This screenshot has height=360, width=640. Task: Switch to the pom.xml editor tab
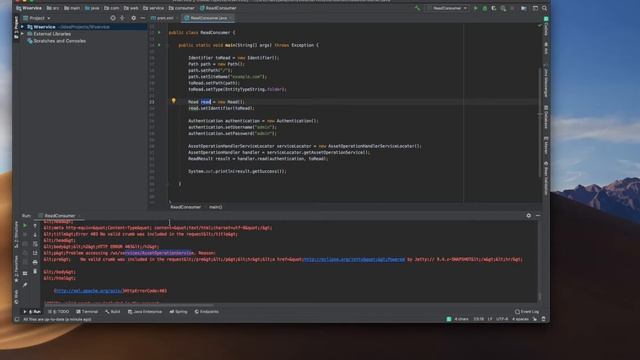(x=163, y=18)
